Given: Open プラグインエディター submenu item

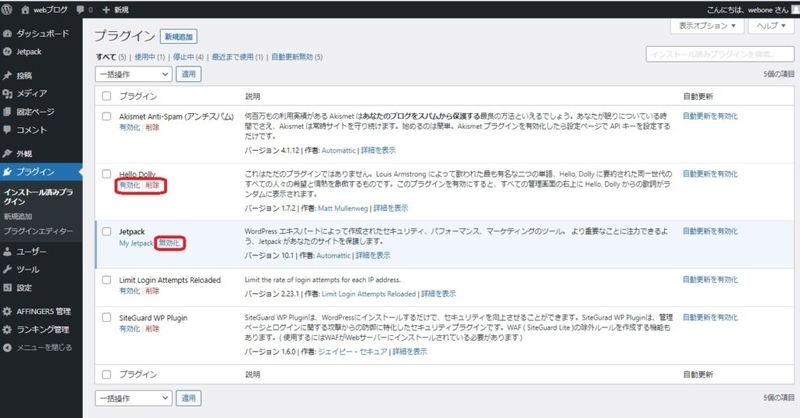Looking at the screenshot, I should [x=38, y=231].
